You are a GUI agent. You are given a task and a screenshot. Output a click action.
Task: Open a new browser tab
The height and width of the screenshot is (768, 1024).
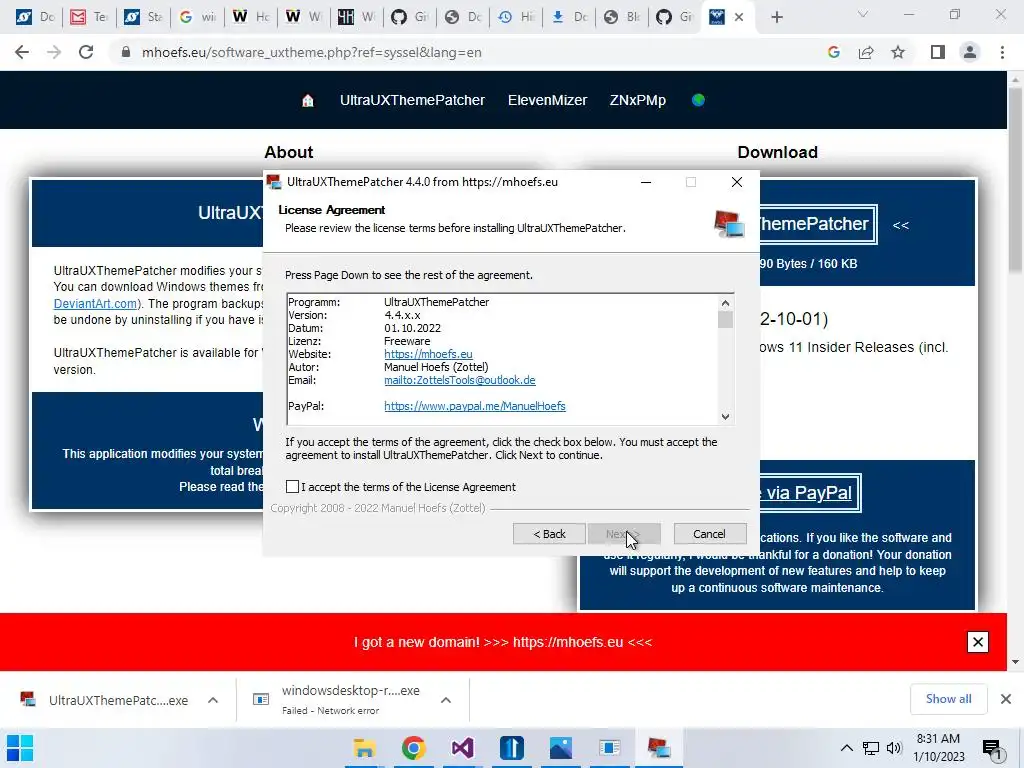776,17
